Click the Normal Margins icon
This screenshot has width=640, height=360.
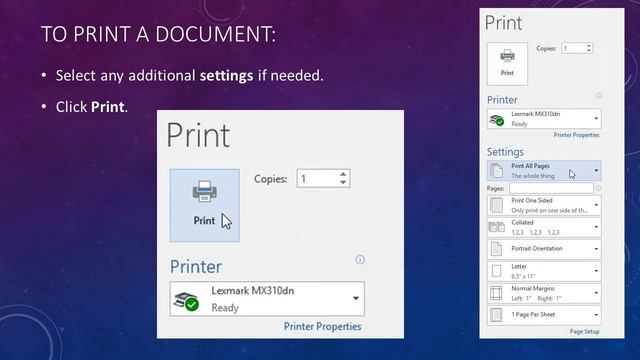[x=496, y=293]
